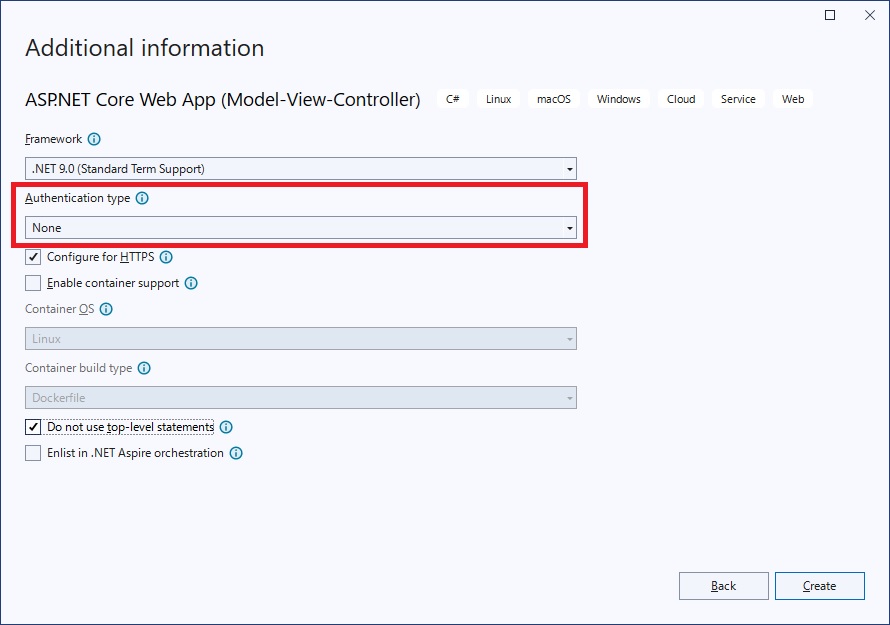Screen dimensions: 890x625
Task: Click the Authentication type label
Action: [x=77, y=198]
